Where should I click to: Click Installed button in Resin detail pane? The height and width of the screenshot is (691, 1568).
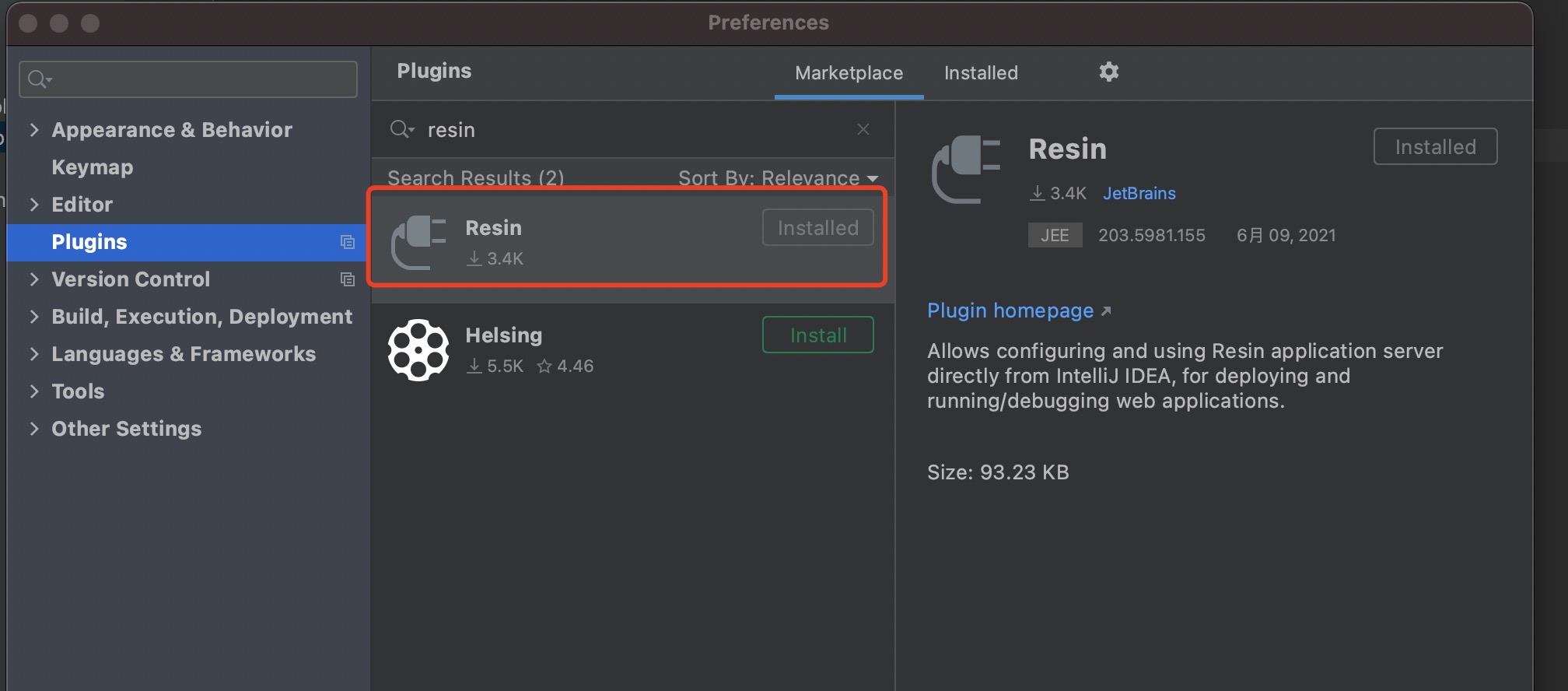tap(1435, 146)
